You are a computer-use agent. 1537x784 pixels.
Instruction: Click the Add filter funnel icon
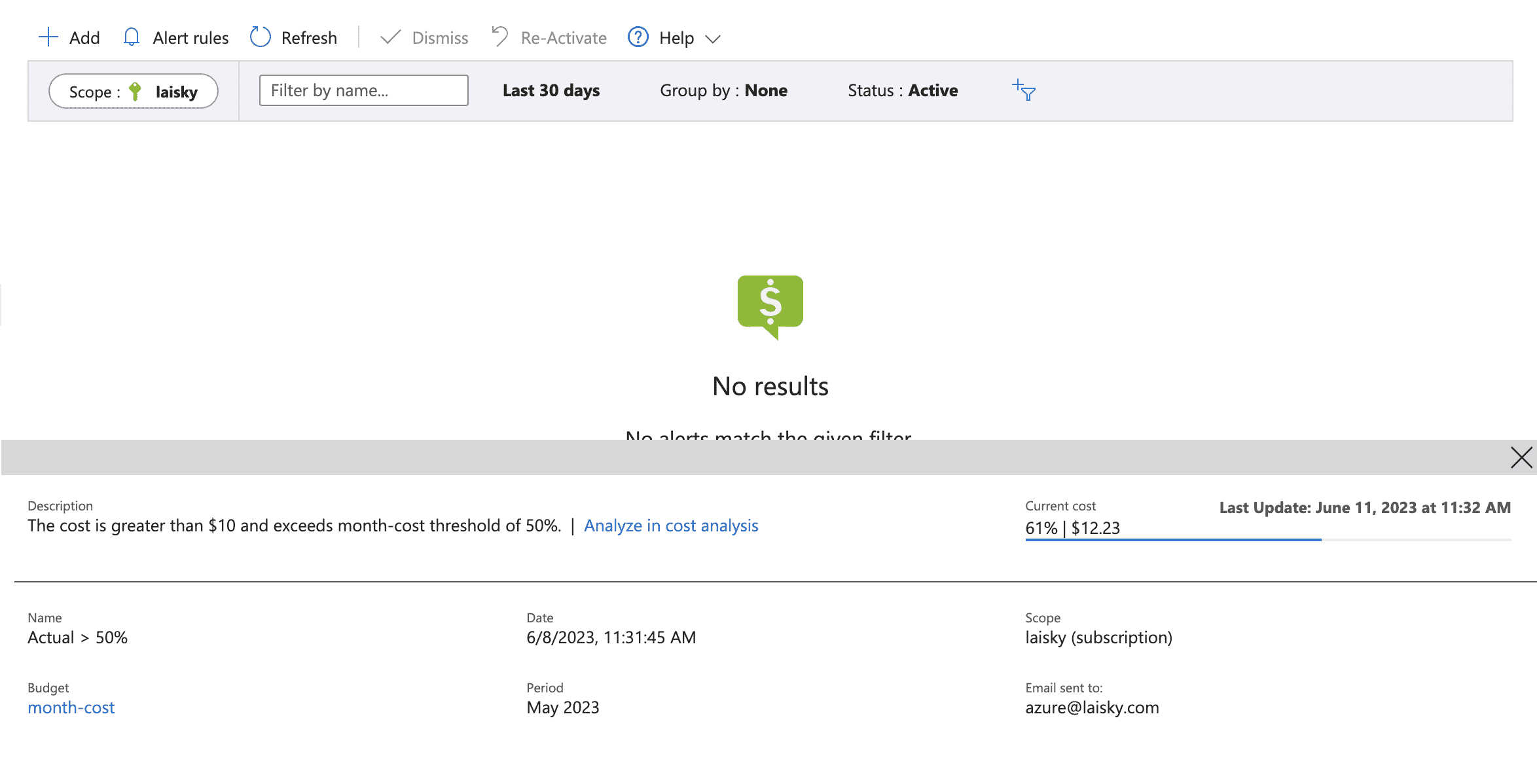coord(1024,90)
